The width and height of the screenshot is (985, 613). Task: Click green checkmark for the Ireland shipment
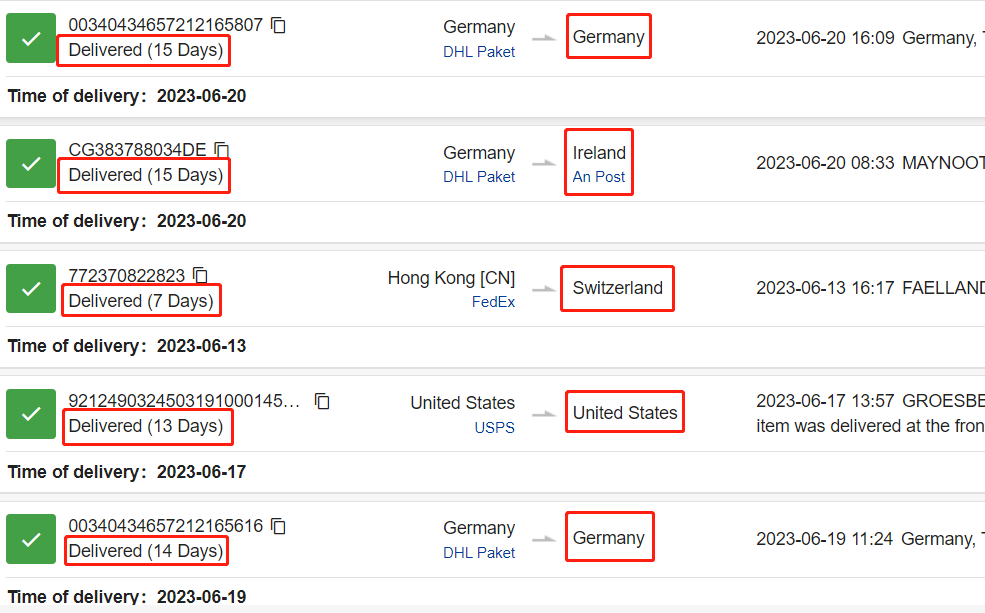tap(31, 163)
